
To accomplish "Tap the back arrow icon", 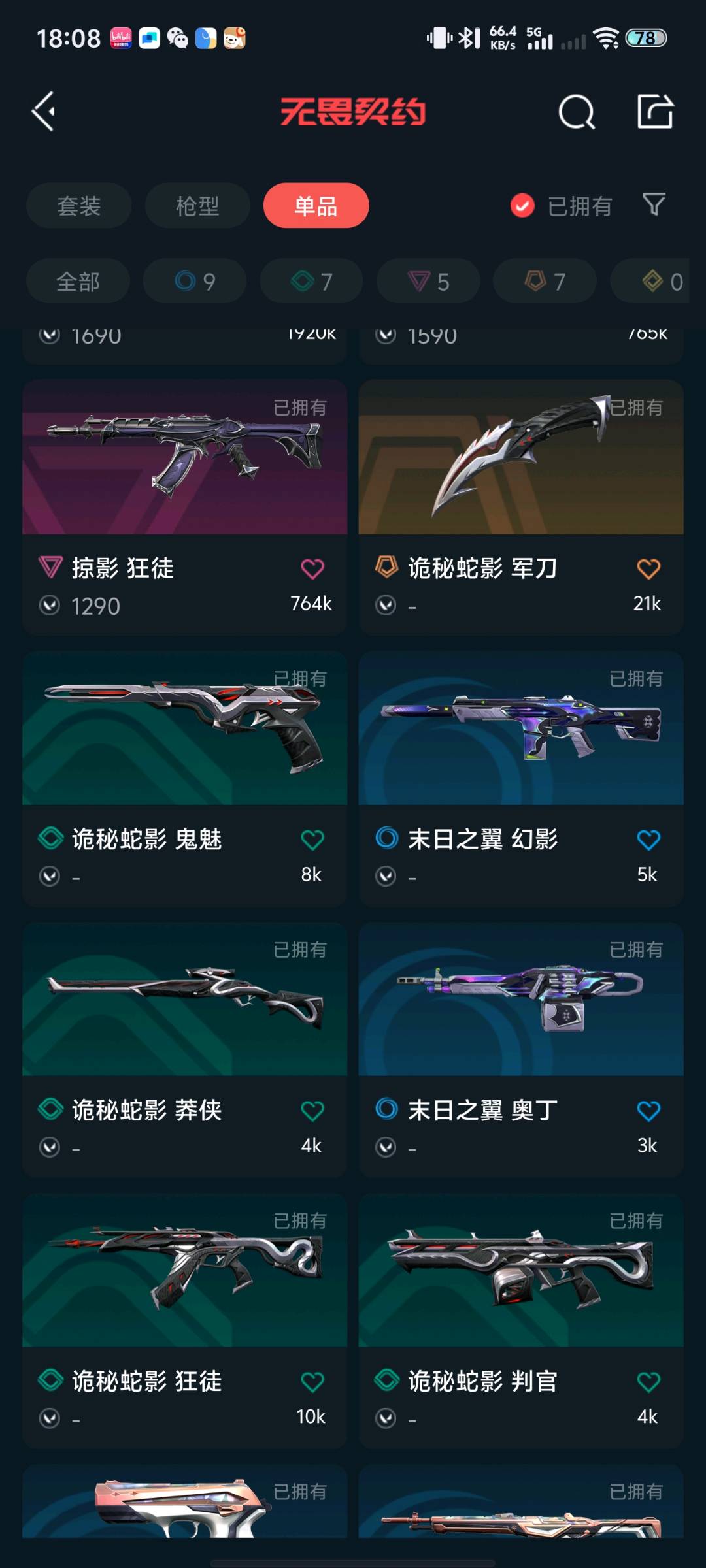I will coord(44,112).
